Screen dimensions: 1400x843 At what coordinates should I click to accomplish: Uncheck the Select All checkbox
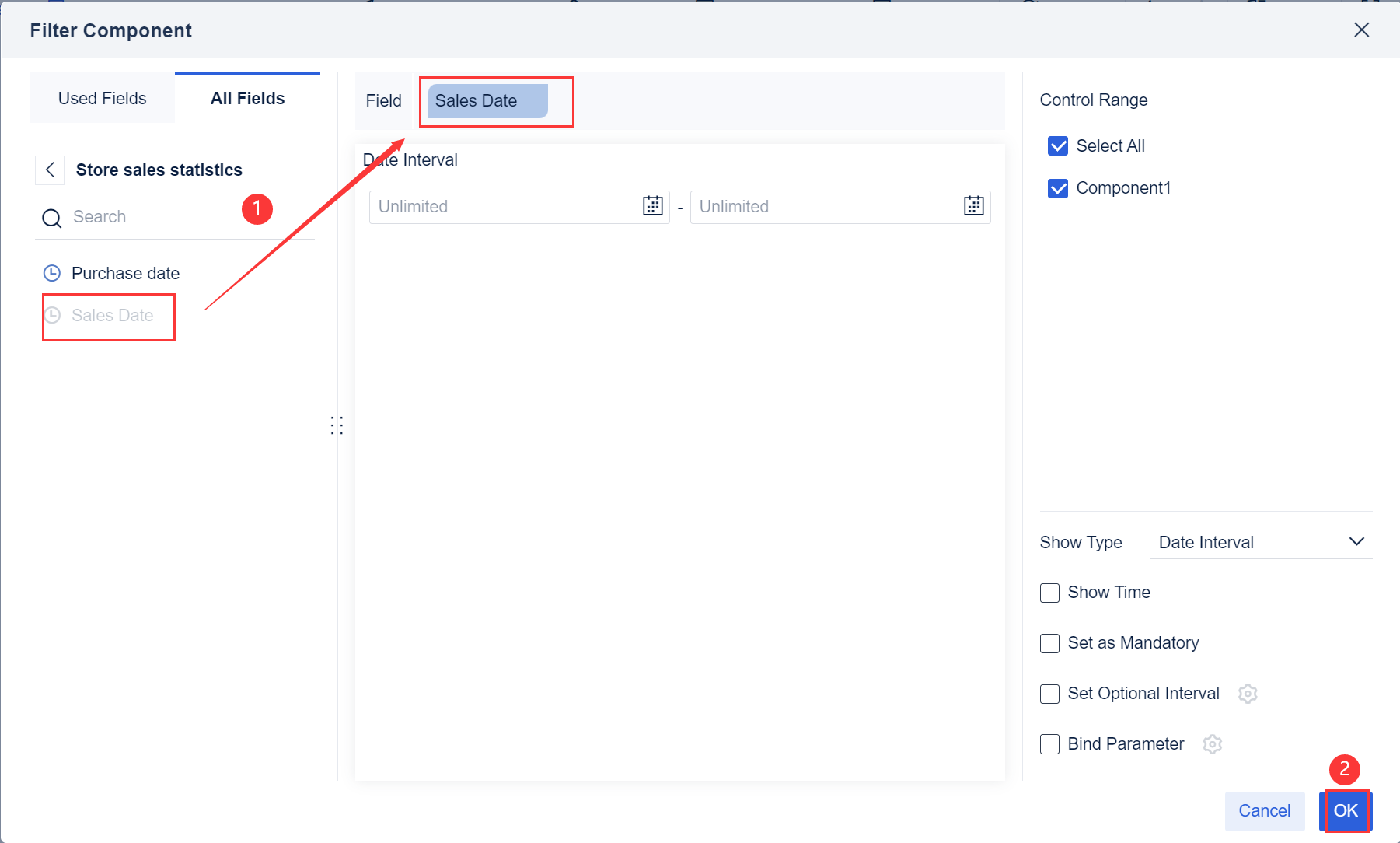pyautogui.click(x=1057, y=145)
